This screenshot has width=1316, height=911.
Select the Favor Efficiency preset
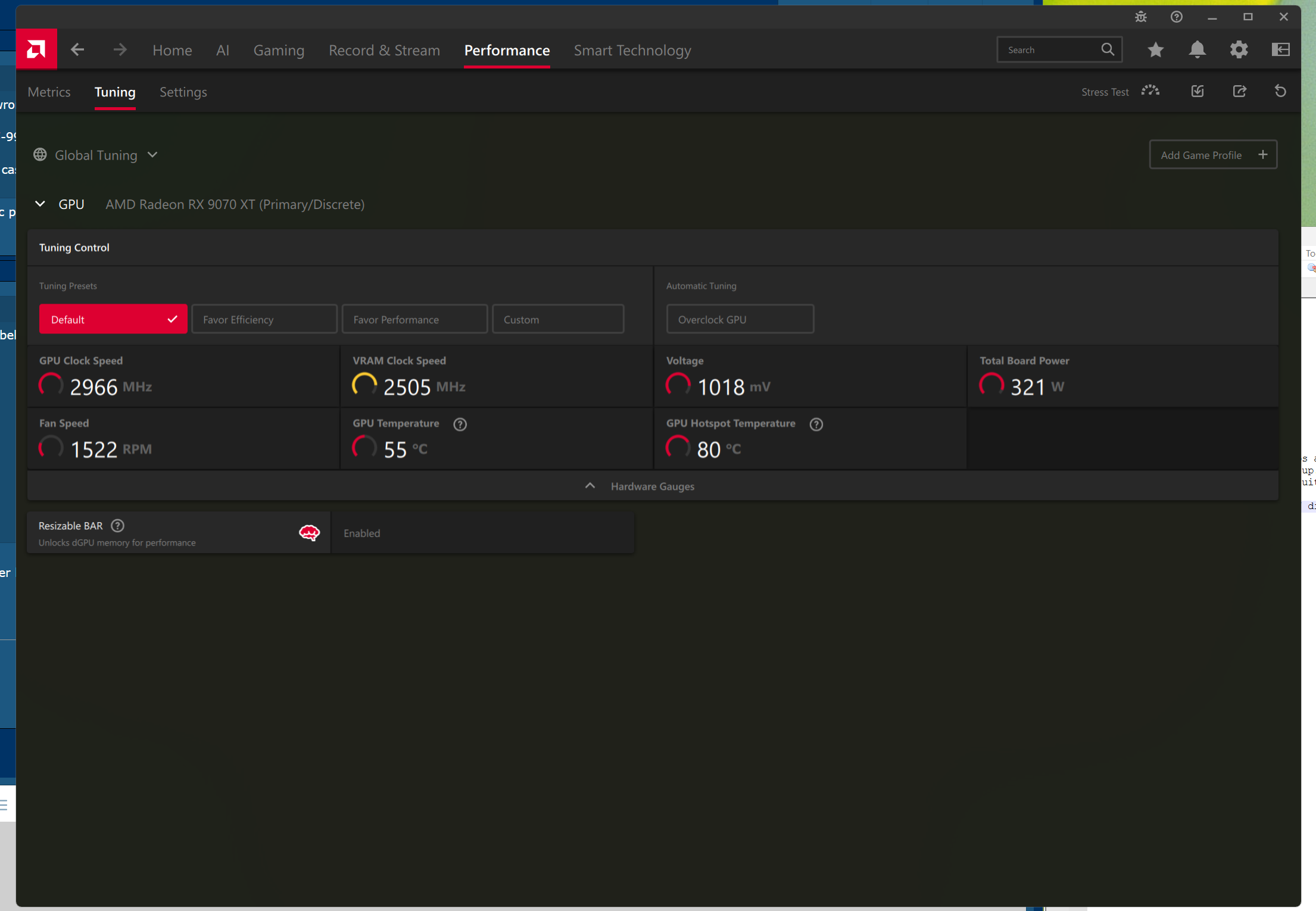(264, 319)
